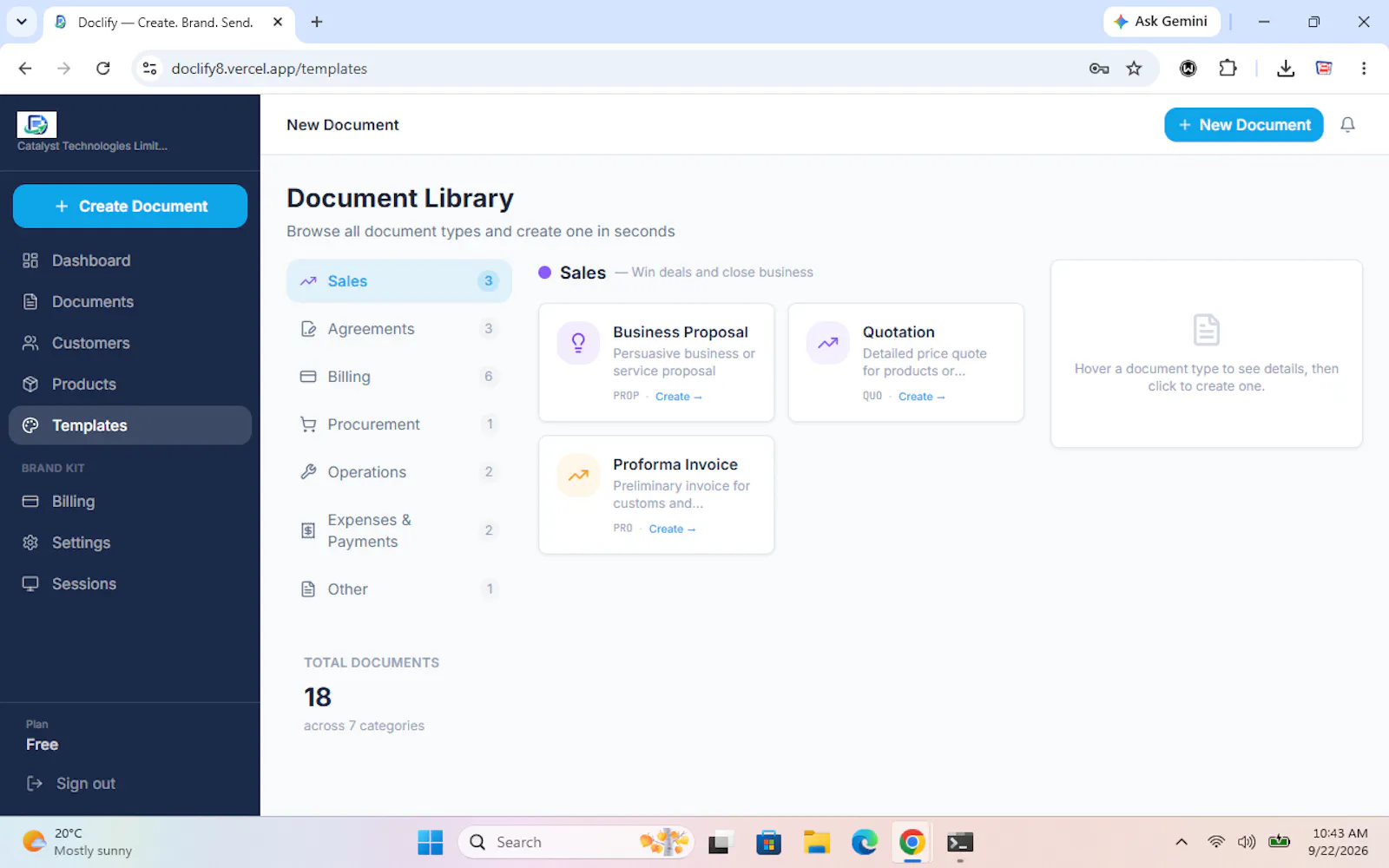Click the Catalyst Technologies company logo
The width and height of the screenshot is (1389, 868).
pos(36,124)
